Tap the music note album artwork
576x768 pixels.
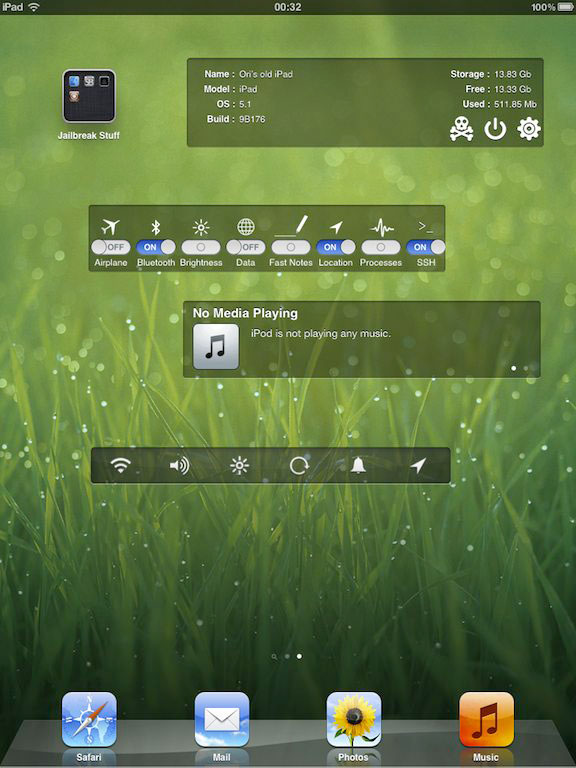[x=216, y=346]
